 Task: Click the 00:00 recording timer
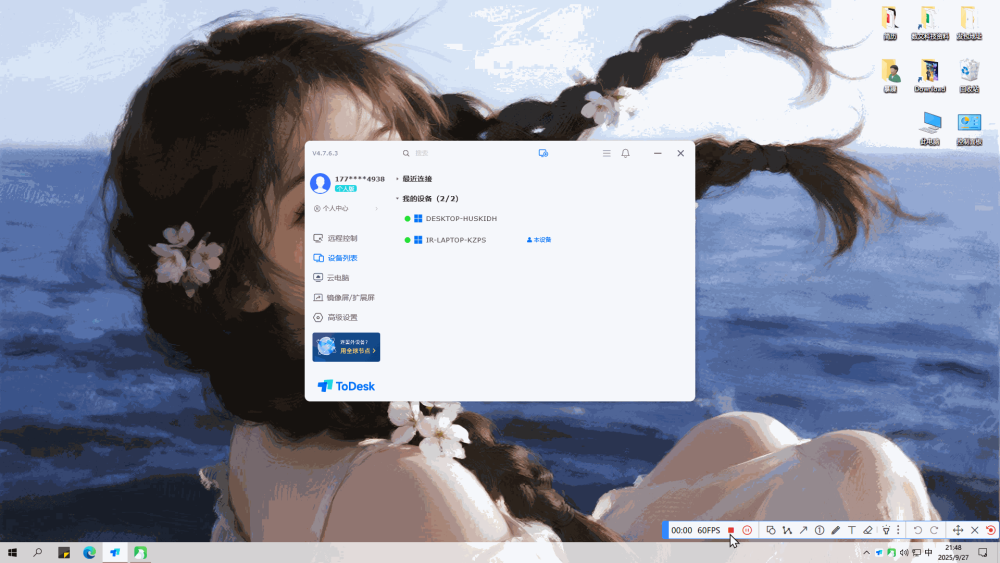coord(682,530)
